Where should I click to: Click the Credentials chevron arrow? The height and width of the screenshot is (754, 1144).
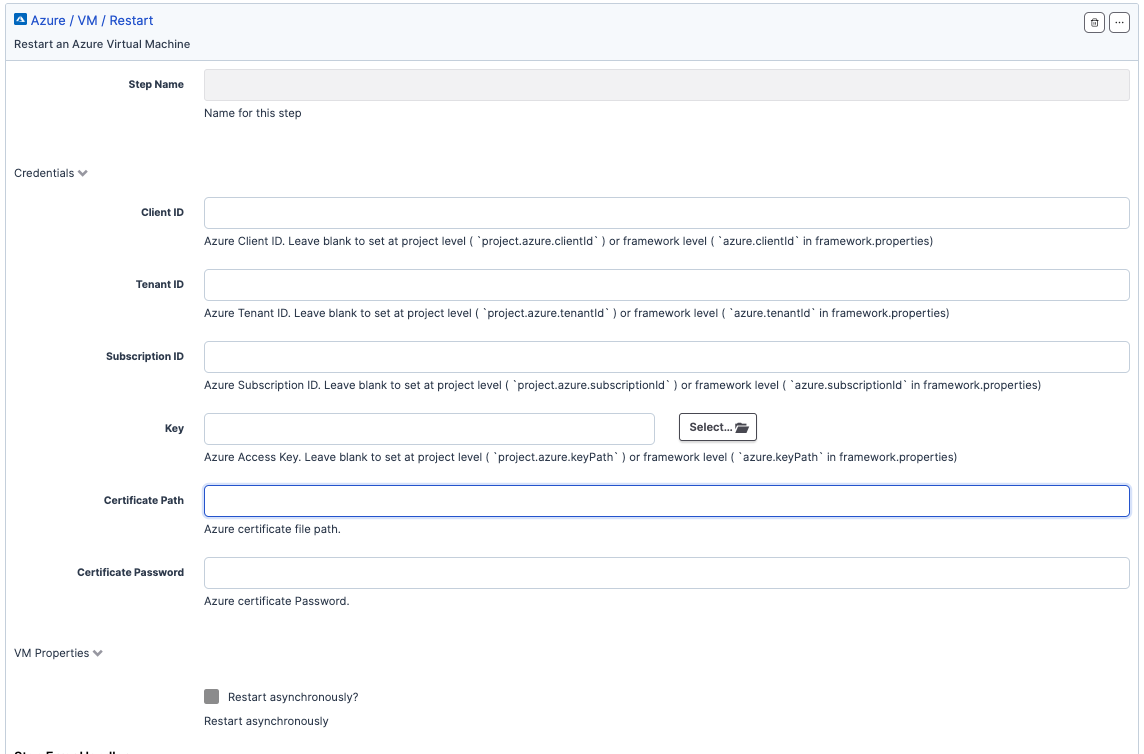(82, 174)
